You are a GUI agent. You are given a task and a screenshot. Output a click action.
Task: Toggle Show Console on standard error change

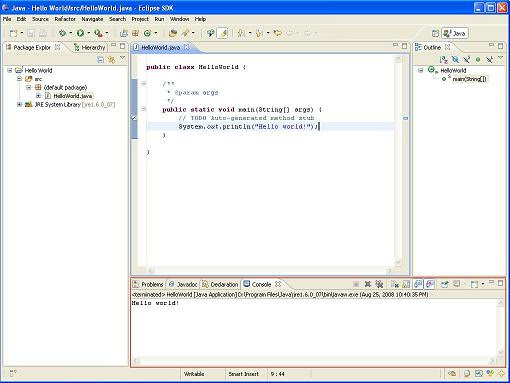pyautogui.click(x=430, y=284)
